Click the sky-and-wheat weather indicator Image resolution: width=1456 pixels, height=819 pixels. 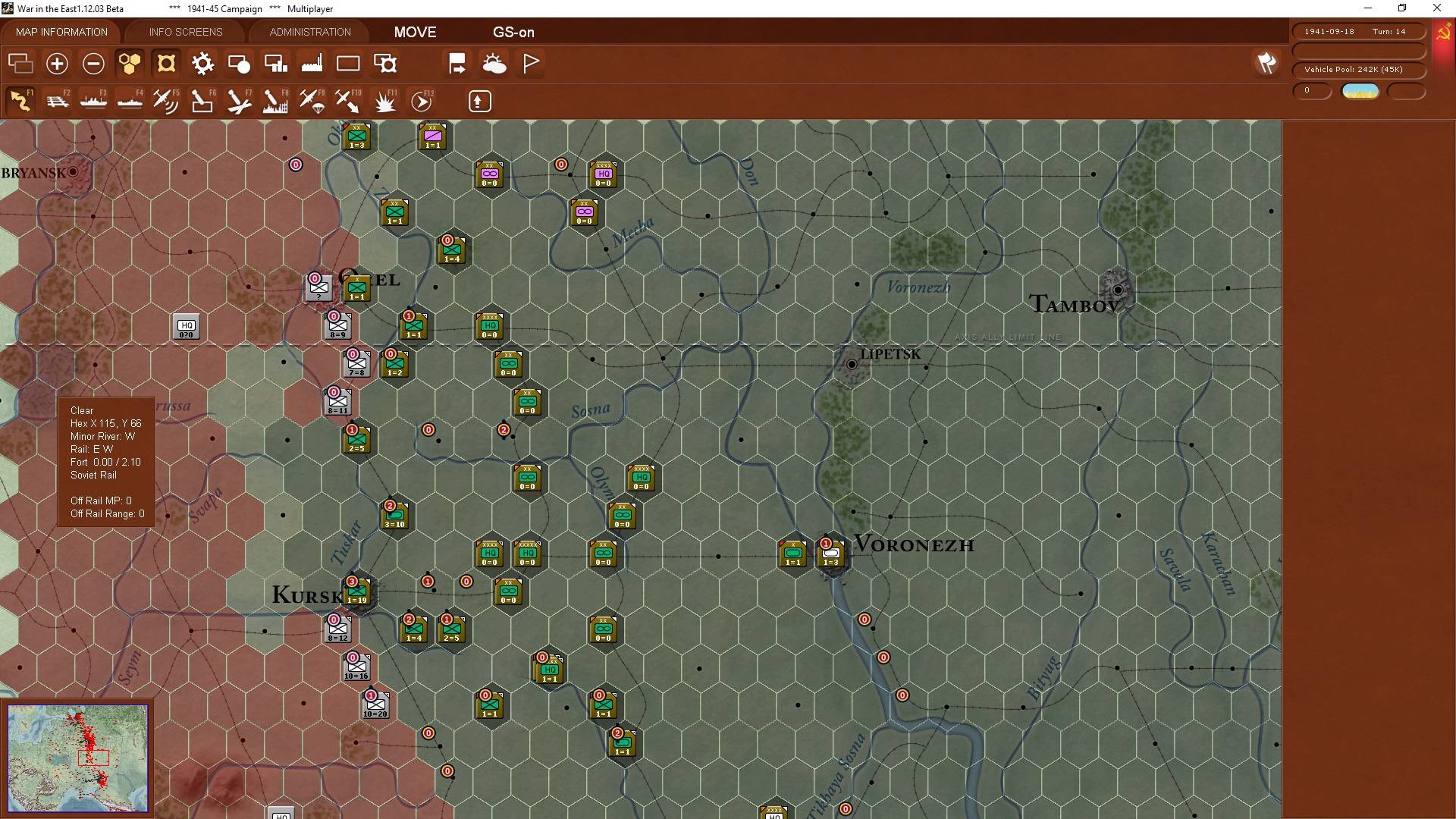[x=1360, y=91]
